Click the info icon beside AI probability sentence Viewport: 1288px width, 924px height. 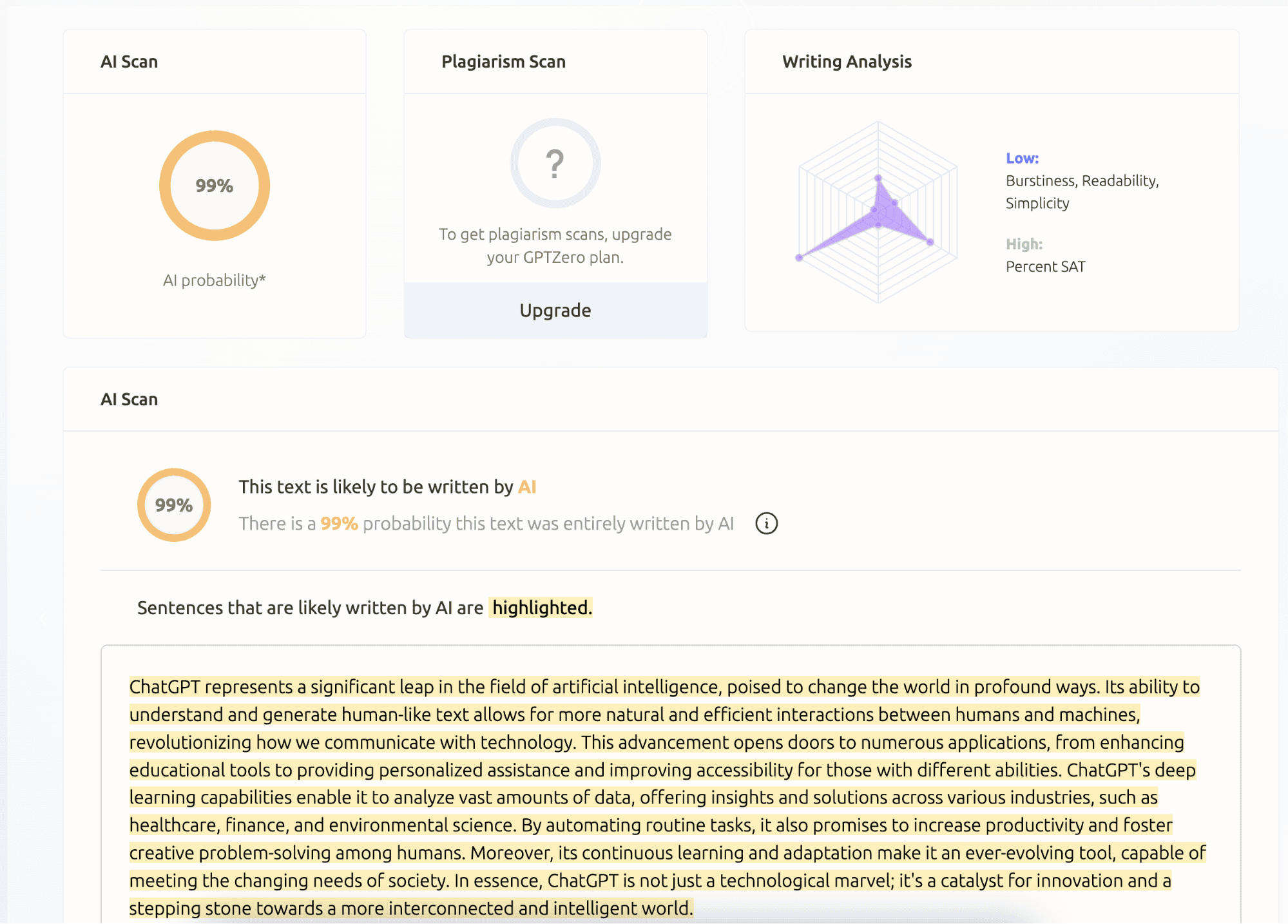click(x=766, y=523)
